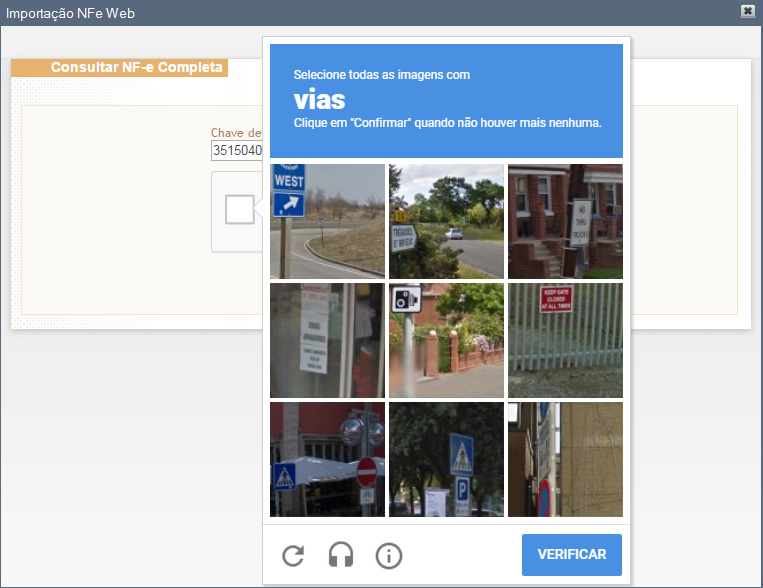Select the tile with paper notice on window

pos(327,340)
